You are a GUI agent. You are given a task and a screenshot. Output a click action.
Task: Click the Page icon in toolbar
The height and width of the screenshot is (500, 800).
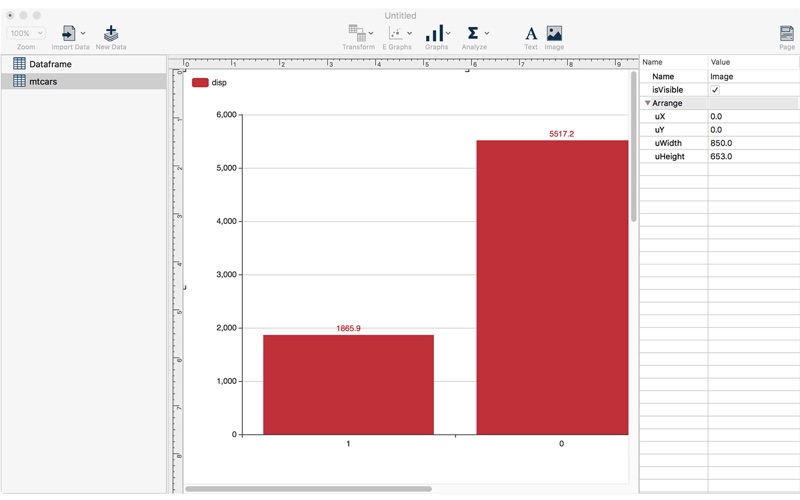coord(787,34)
